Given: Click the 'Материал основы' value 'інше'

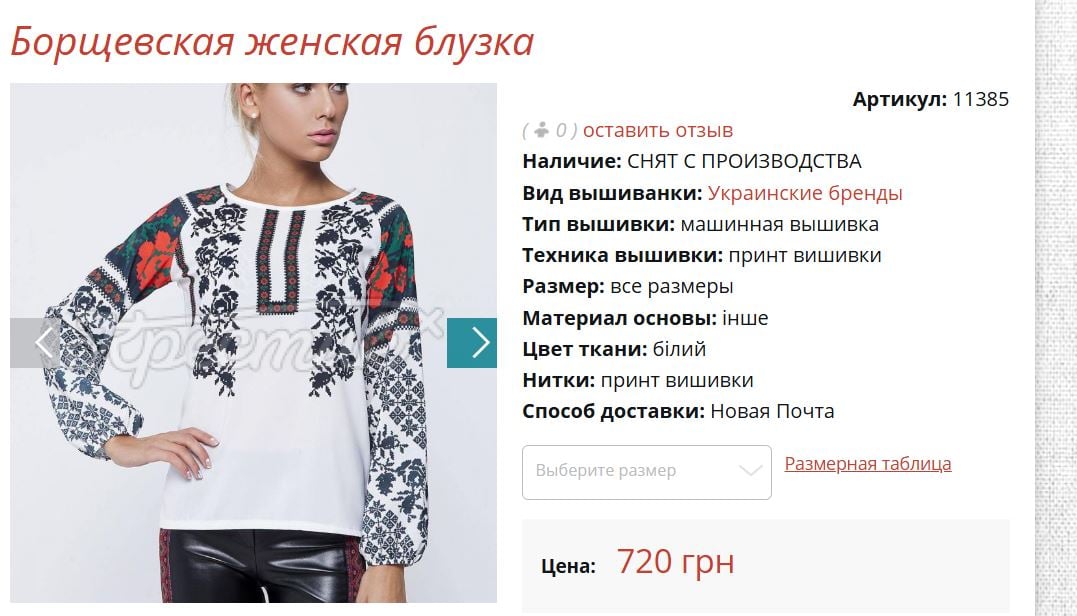Looking at the screenshot, I should [745, 318].
